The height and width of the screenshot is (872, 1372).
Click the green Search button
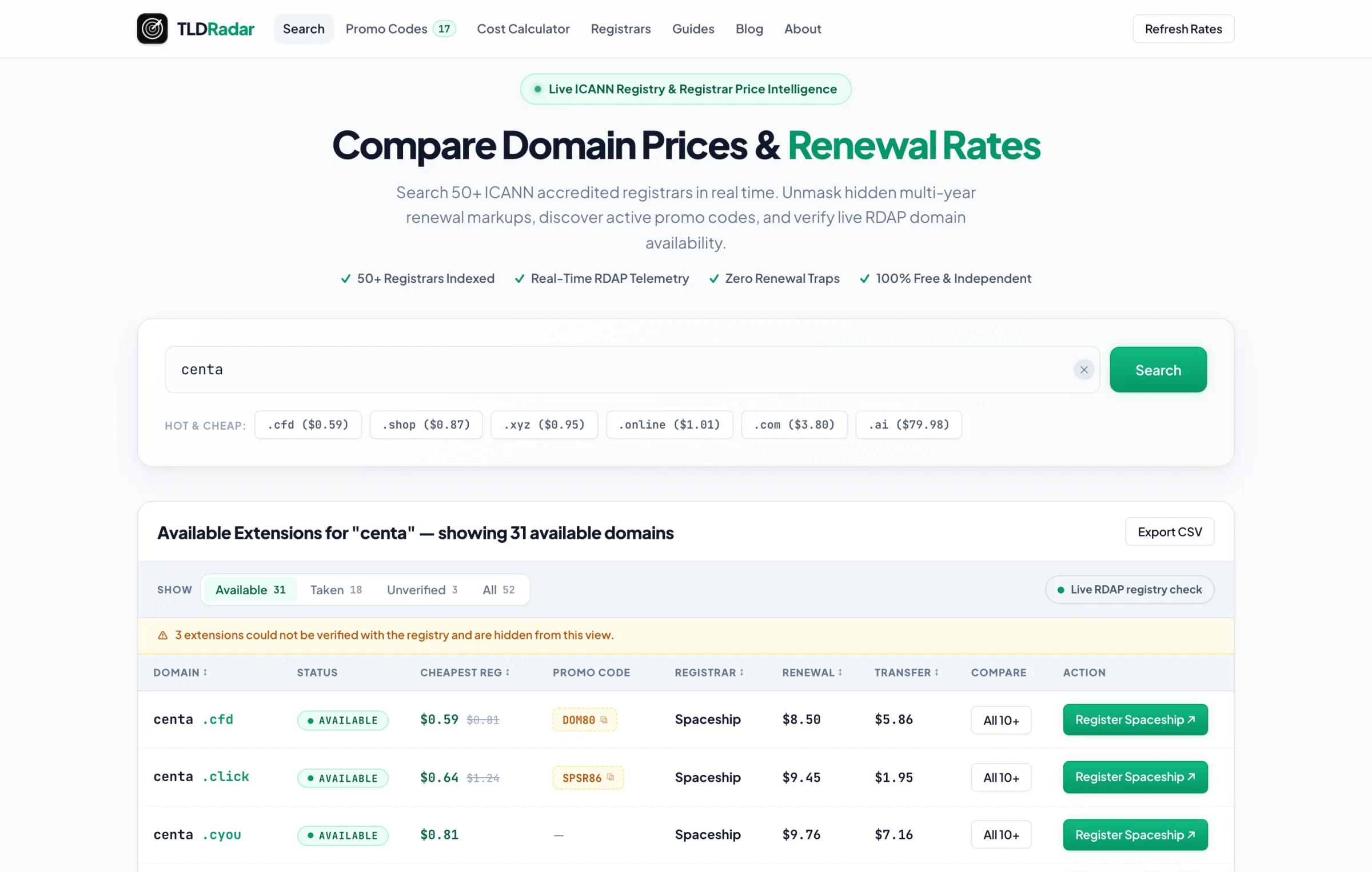(x=1158, y=370)
